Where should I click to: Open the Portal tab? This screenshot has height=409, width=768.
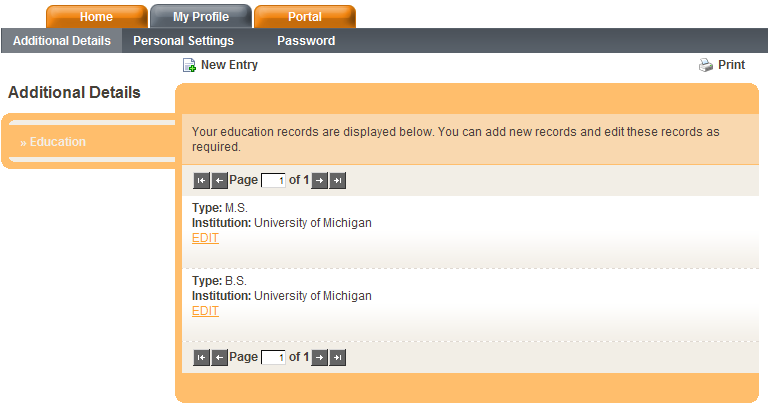tap(304, 17)
